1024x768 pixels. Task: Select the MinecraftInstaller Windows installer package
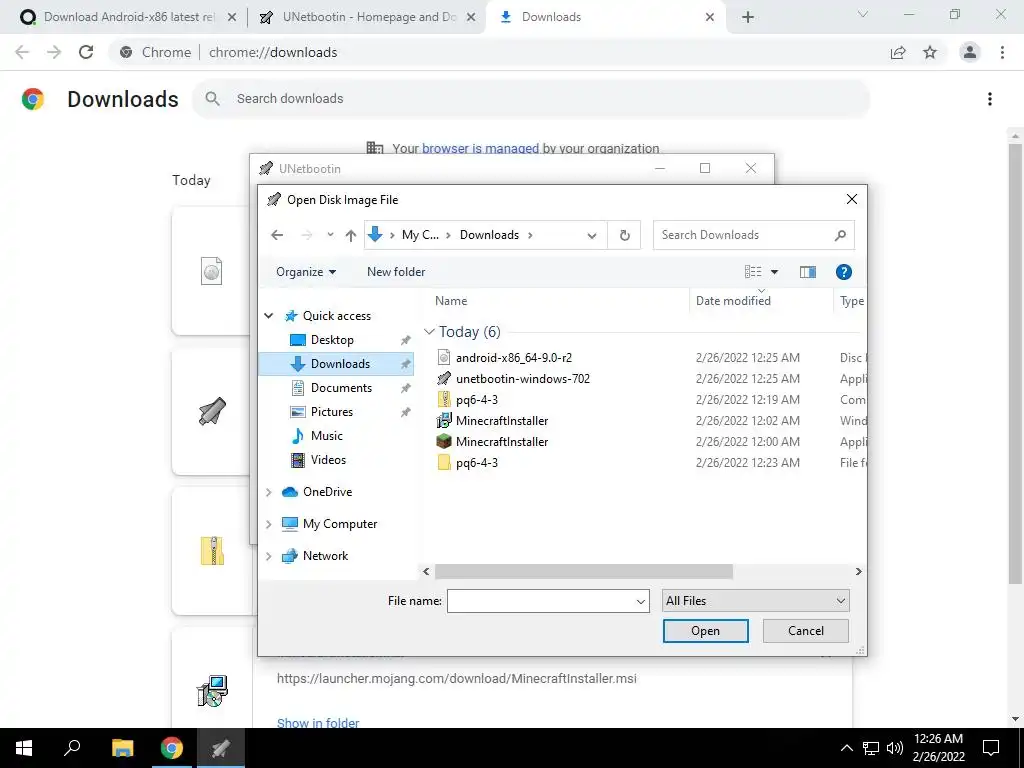[x=502, y=421]
